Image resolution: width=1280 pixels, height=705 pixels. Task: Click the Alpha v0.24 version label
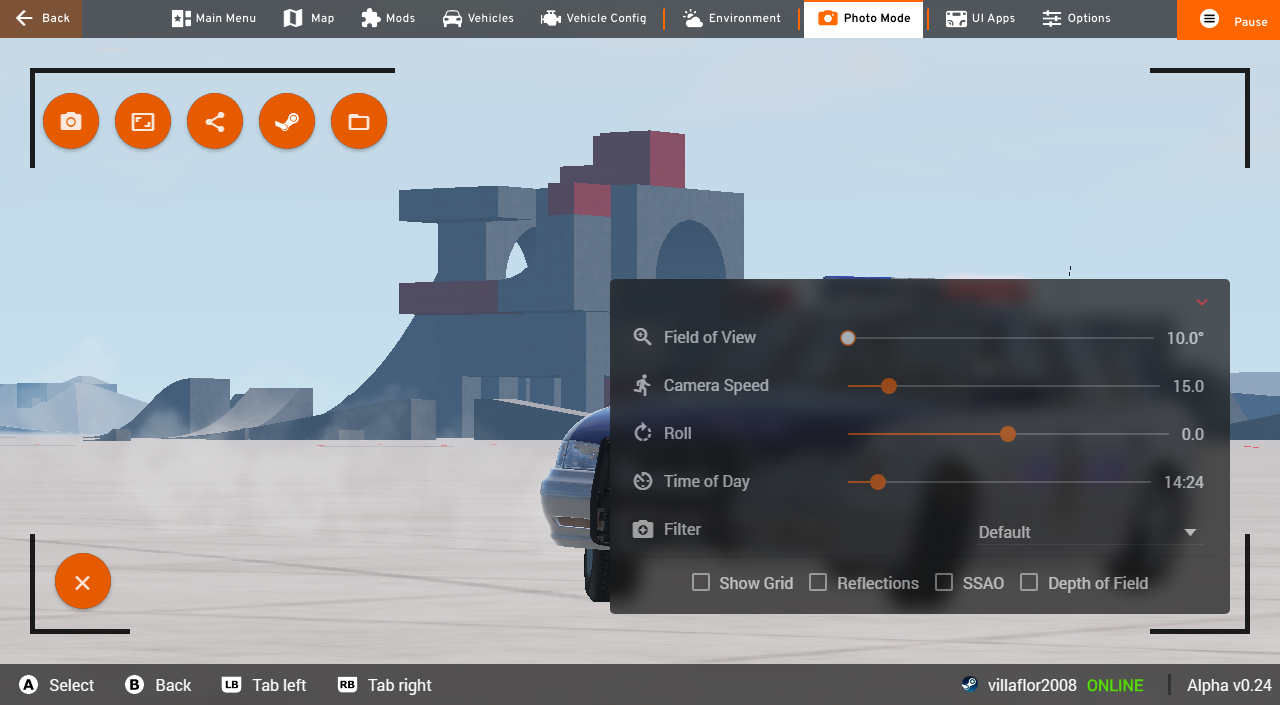pyautogui.click(x=1229, y=685)
